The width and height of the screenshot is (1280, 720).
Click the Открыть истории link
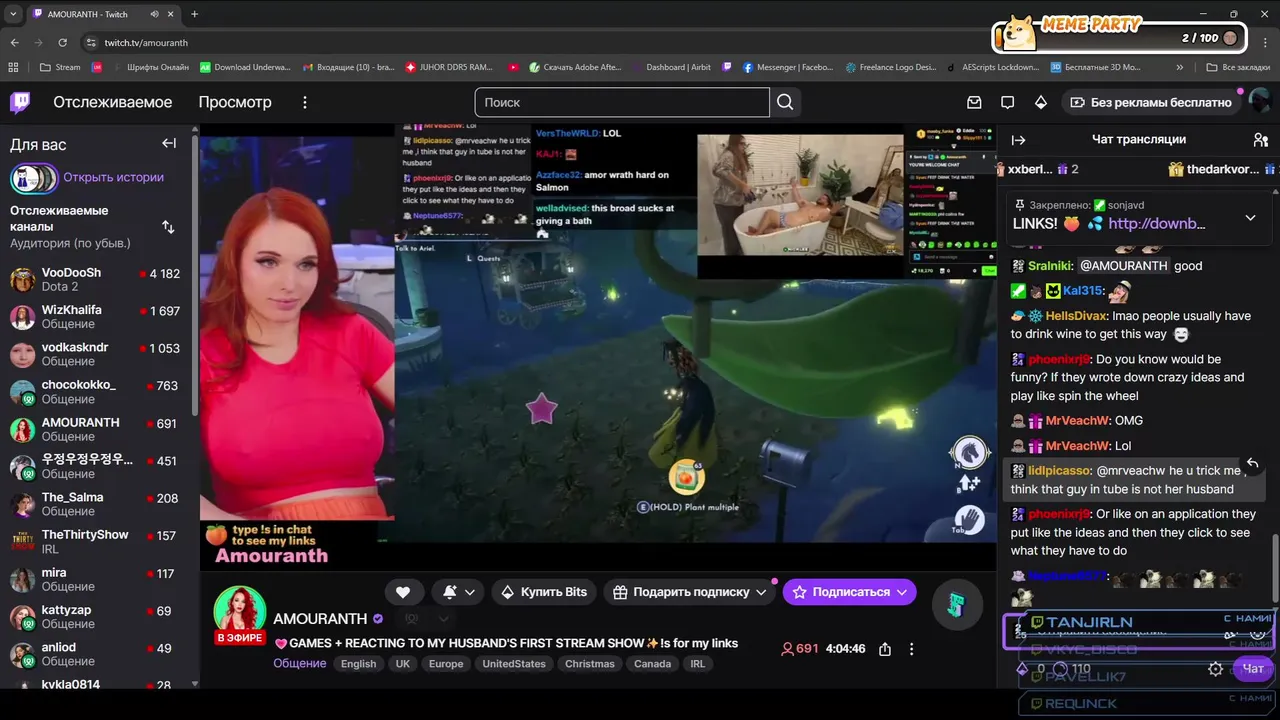pyautogui.click(x=113, y=177)
